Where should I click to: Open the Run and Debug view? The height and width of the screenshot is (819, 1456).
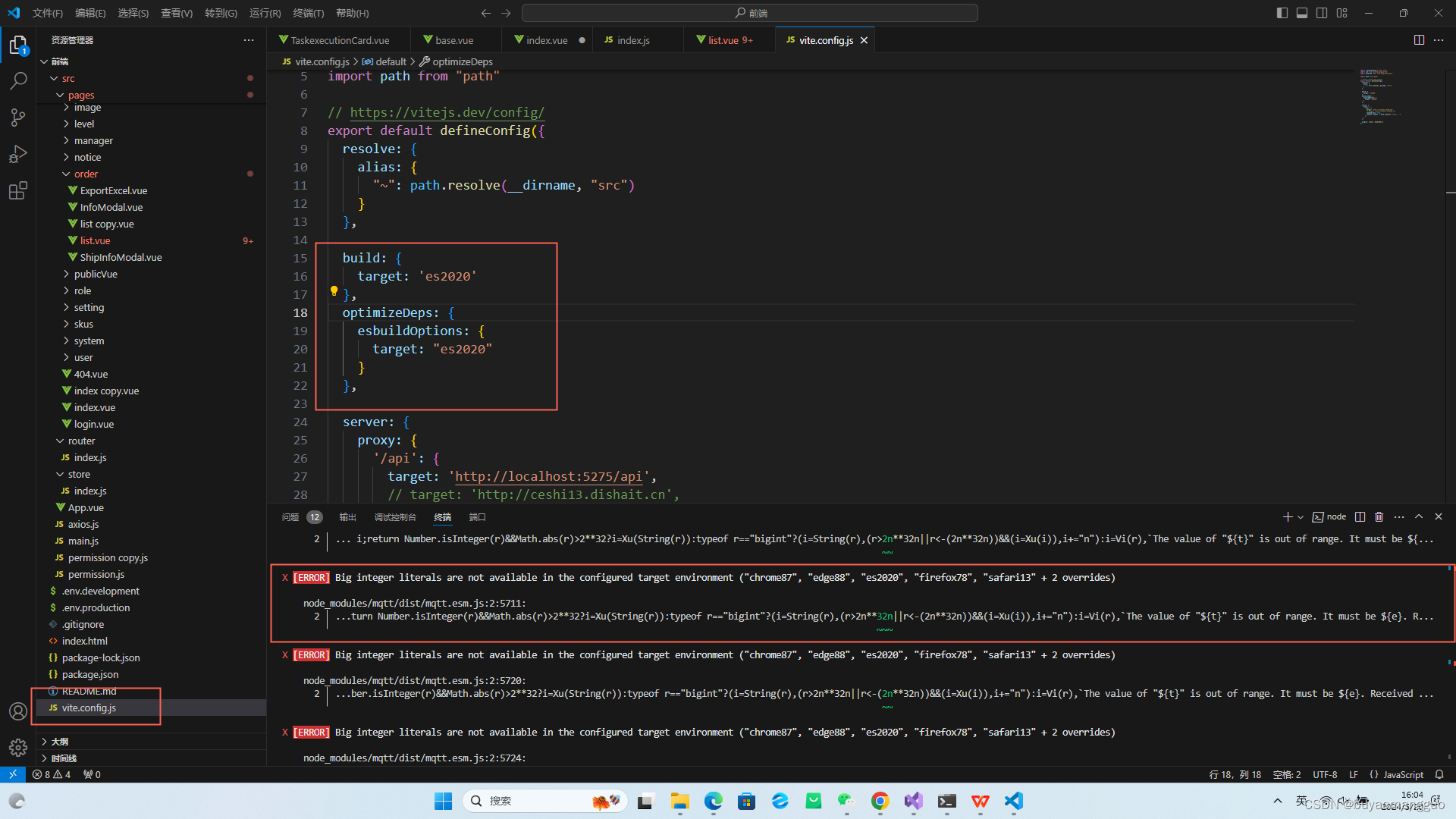pos(18,153)
